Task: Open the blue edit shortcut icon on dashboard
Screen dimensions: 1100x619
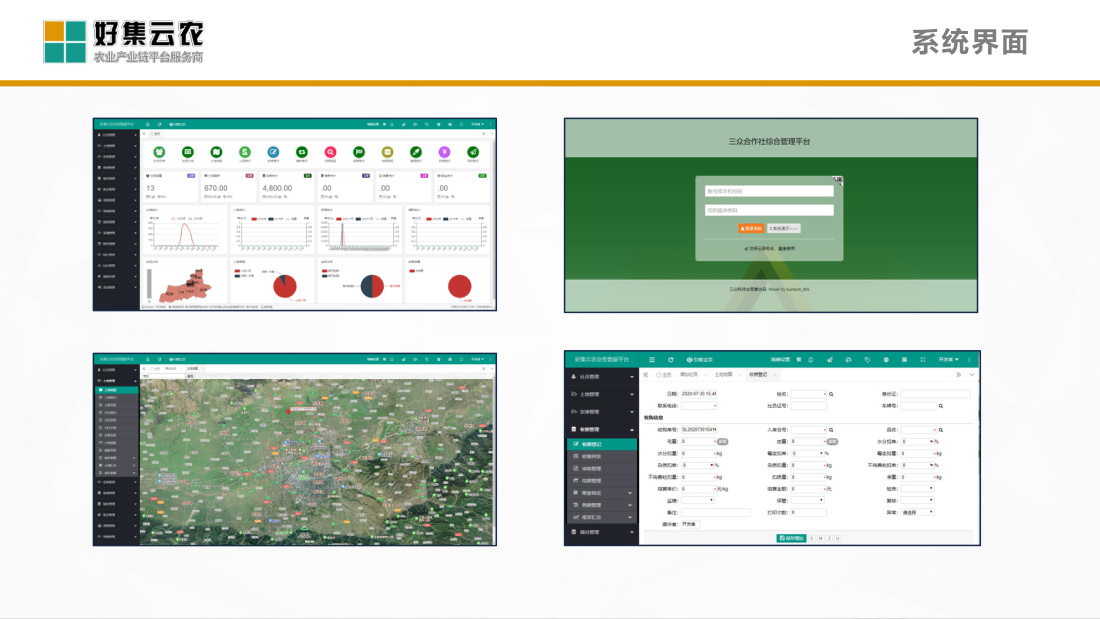Action: (273, 152)
